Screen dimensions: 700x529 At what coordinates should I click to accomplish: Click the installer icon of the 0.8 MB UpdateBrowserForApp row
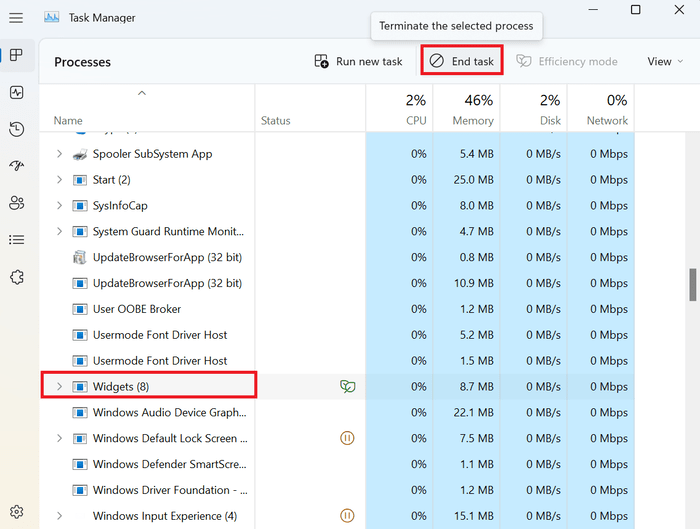point(80,258)
